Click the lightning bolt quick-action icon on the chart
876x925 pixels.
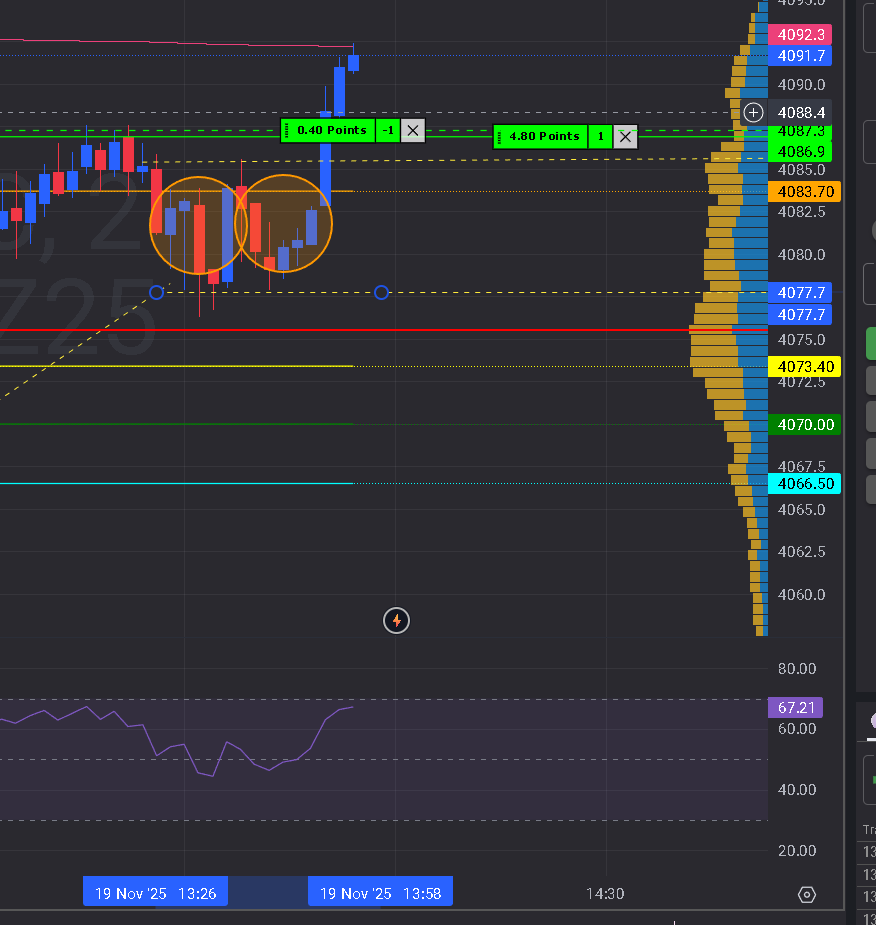(x=396, y=620)
